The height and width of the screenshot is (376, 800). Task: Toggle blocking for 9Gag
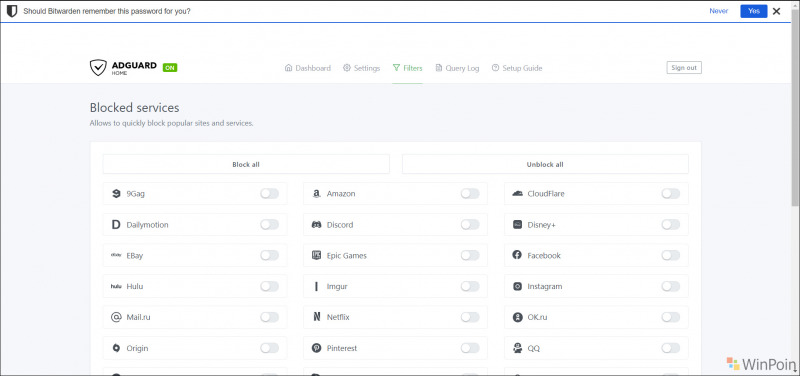(269, 194)
